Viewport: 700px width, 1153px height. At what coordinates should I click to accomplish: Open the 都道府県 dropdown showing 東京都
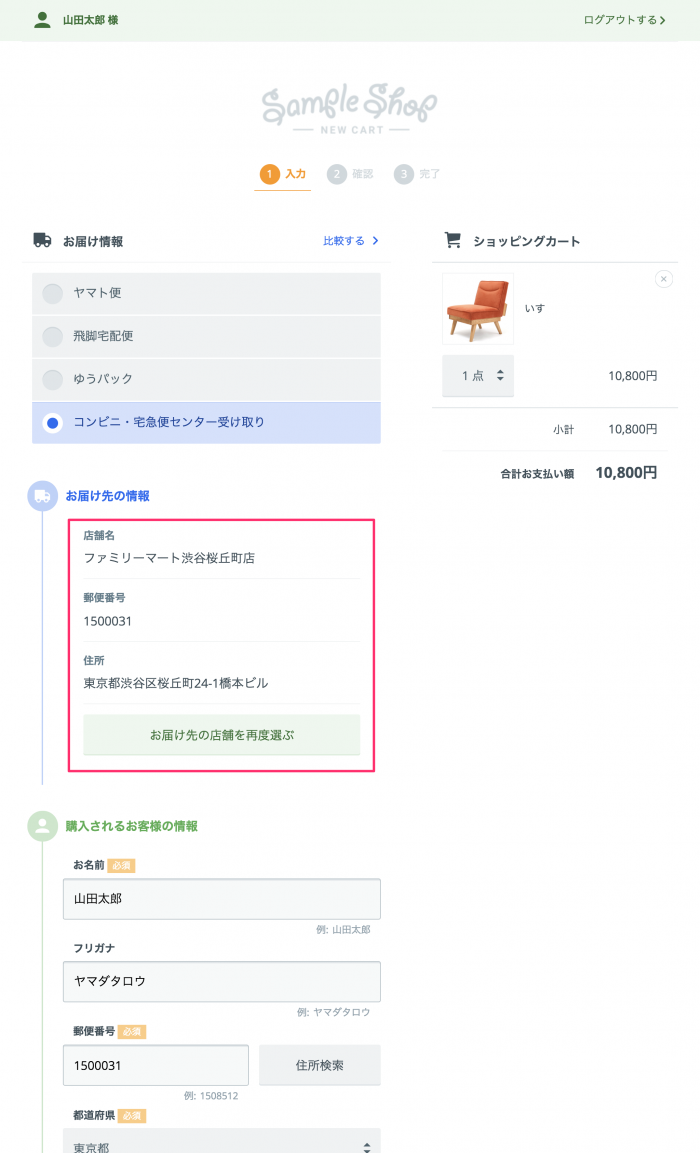221,1142
